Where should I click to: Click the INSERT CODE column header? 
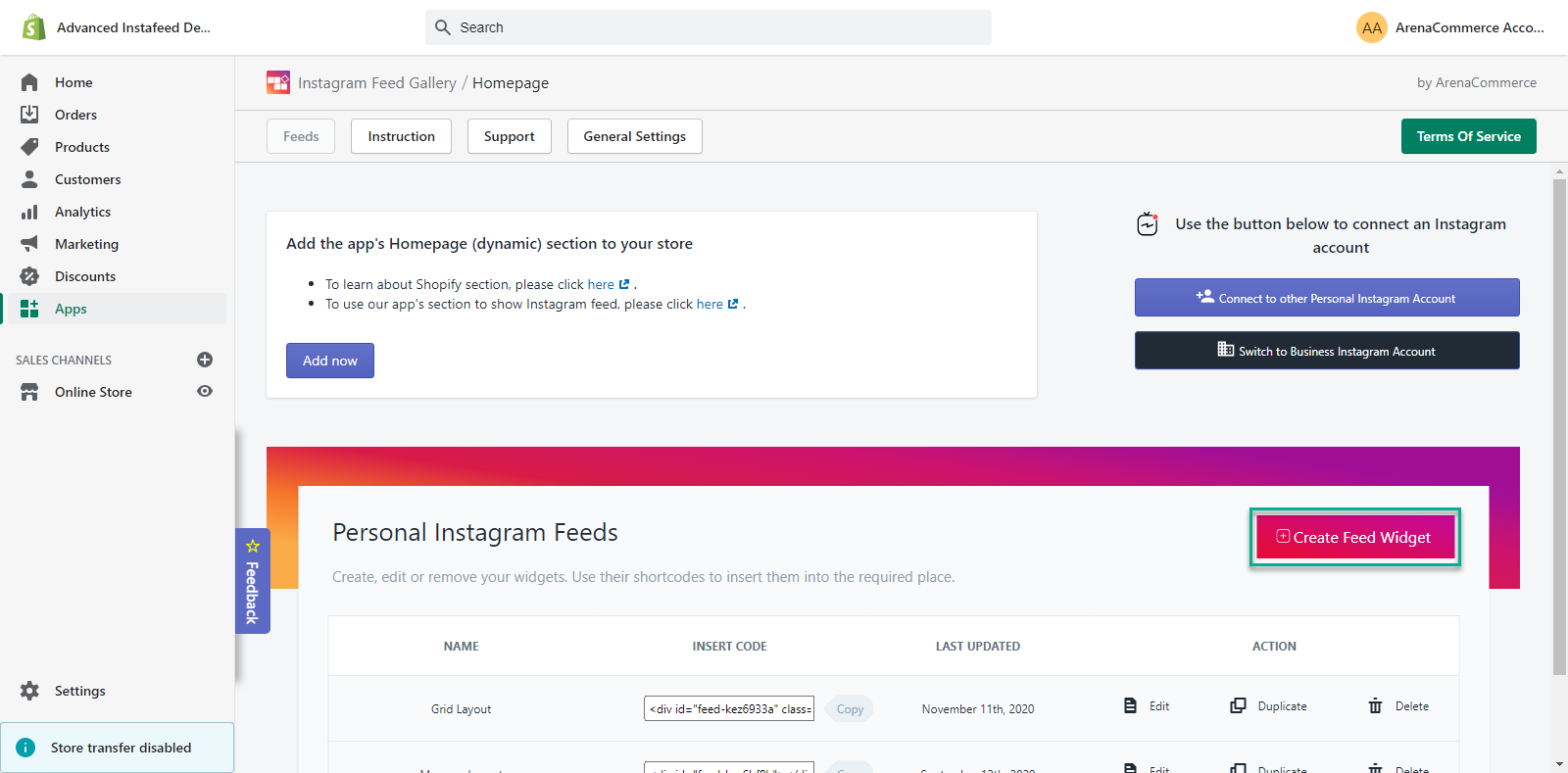[729, 647]
